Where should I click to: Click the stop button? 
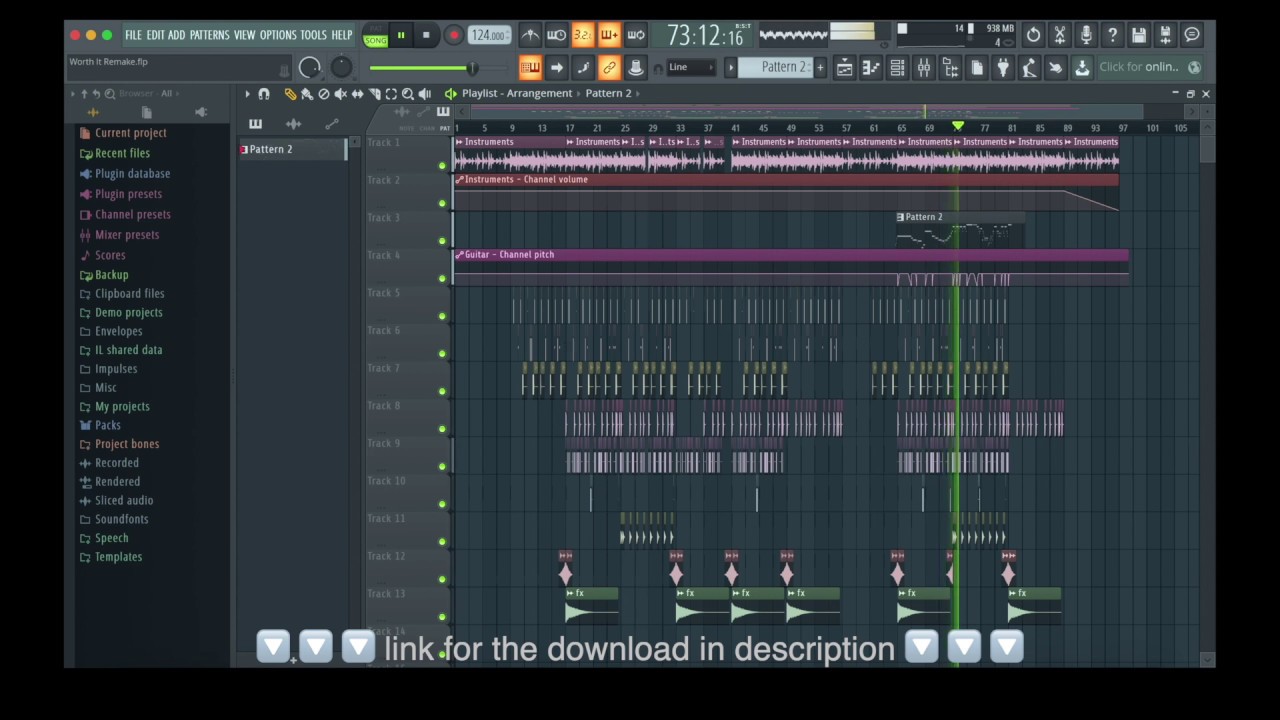tap(426, 35)
